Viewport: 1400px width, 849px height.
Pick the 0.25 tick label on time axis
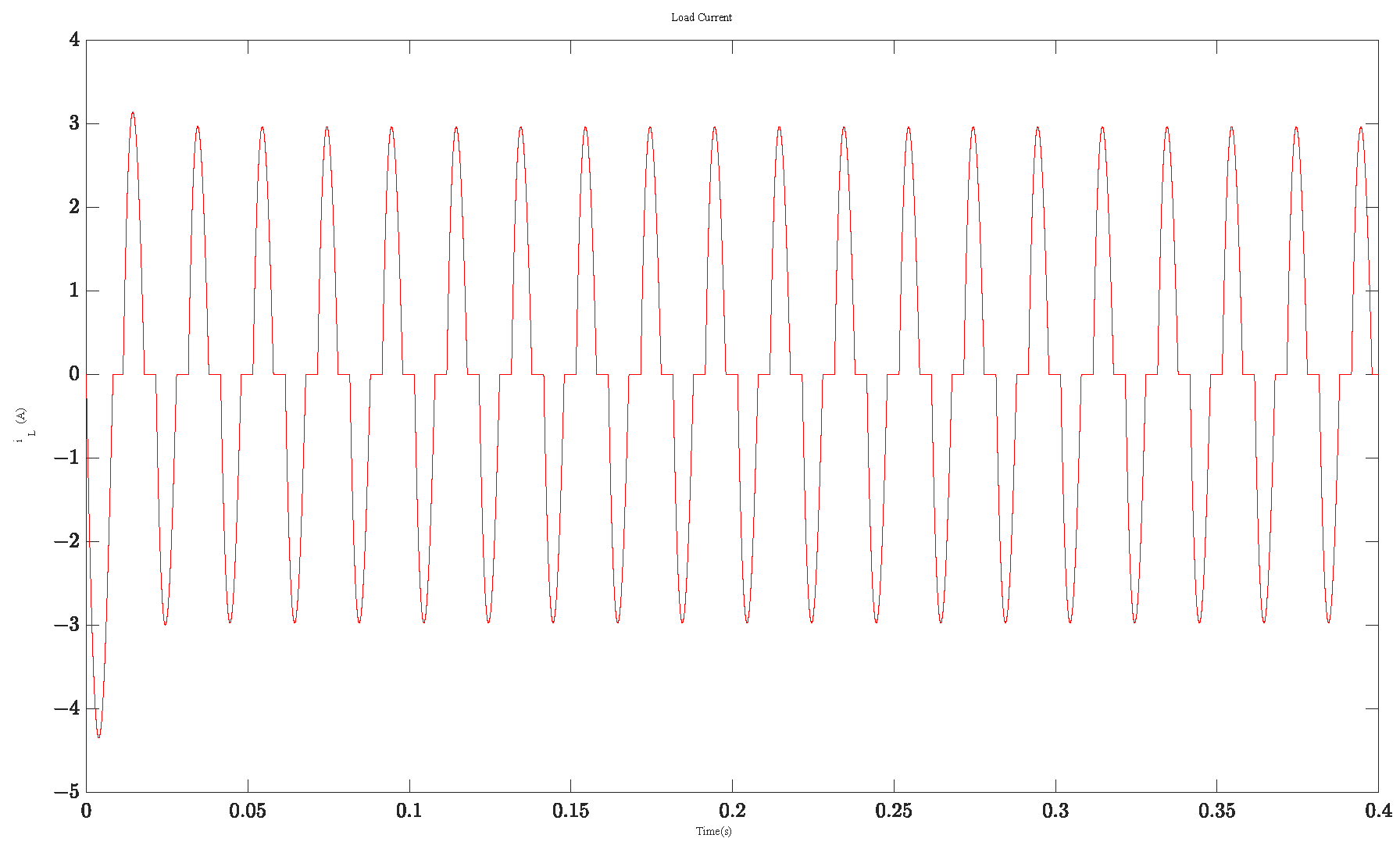894,811
